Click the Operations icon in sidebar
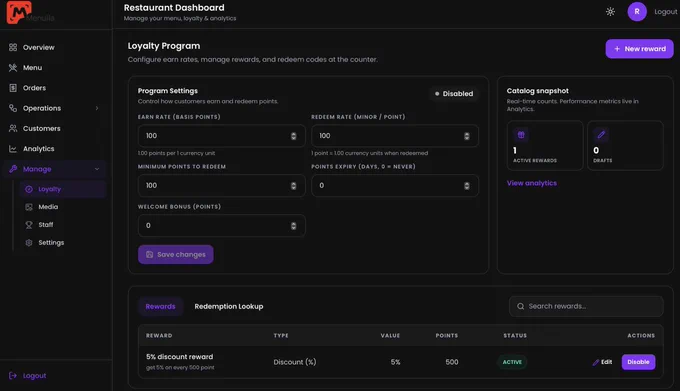The width and height of the screenshot is (680, 391). [13, 108]
